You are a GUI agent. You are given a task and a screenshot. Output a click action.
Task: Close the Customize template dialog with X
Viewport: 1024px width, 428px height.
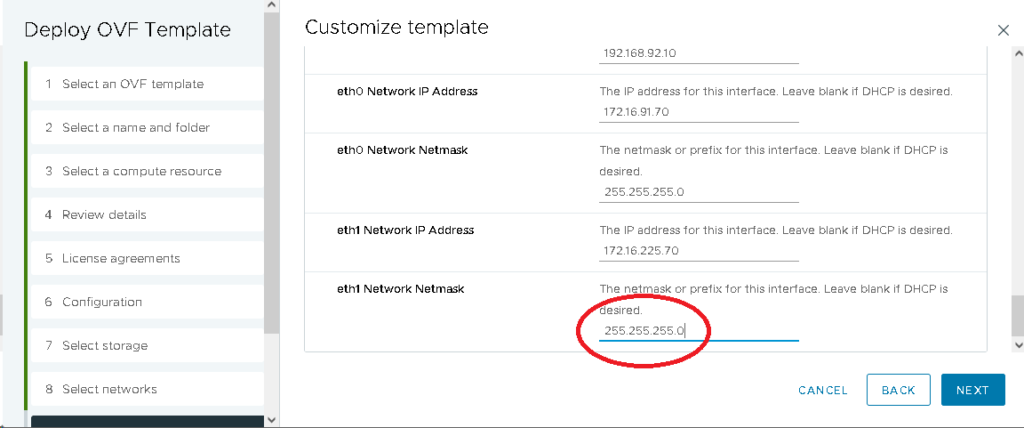(x=1003, y=31)
